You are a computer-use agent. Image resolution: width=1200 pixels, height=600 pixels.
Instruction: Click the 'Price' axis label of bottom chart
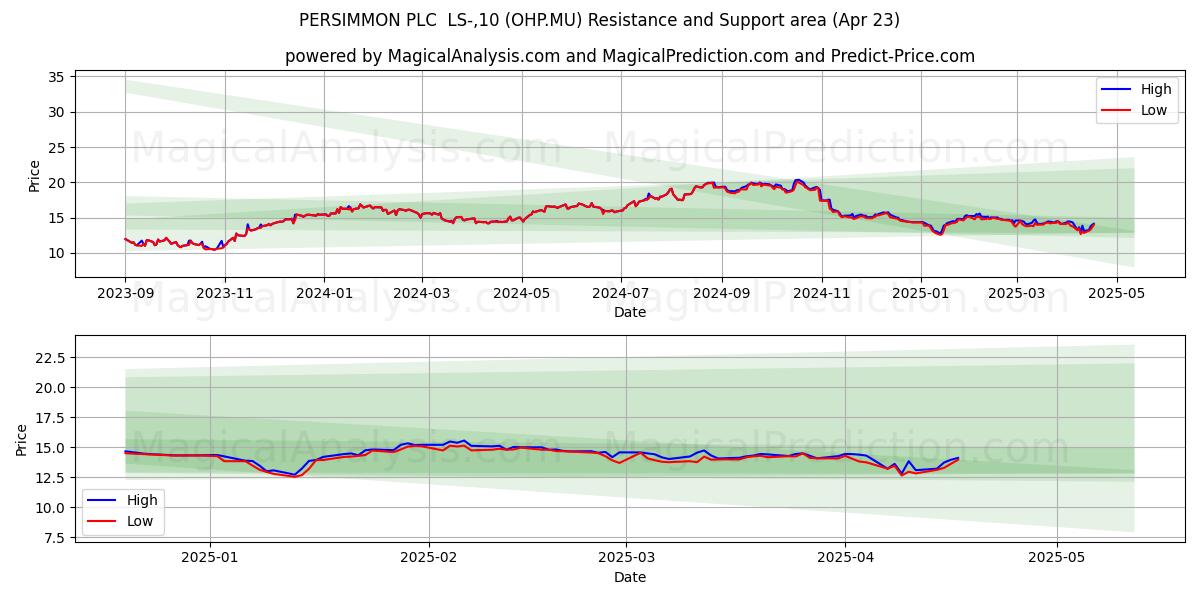tap(22, 440)
